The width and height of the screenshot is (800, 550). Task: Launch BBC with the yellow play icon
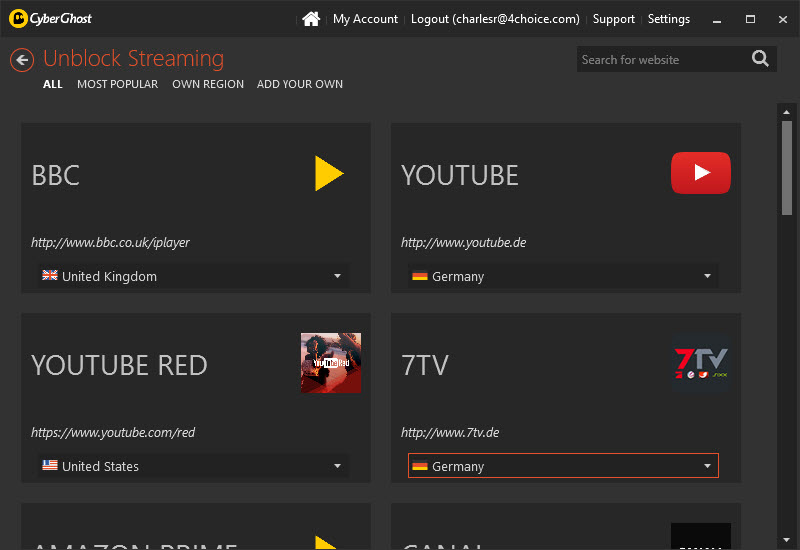[329, 173]
